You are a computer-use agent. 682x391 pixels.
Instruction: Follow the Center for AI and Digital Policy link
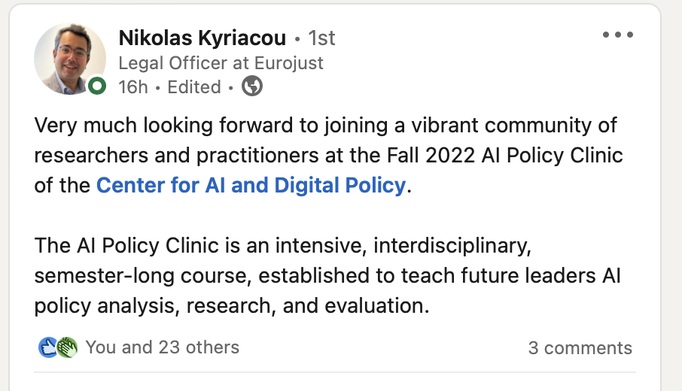(x=251, y=185)
